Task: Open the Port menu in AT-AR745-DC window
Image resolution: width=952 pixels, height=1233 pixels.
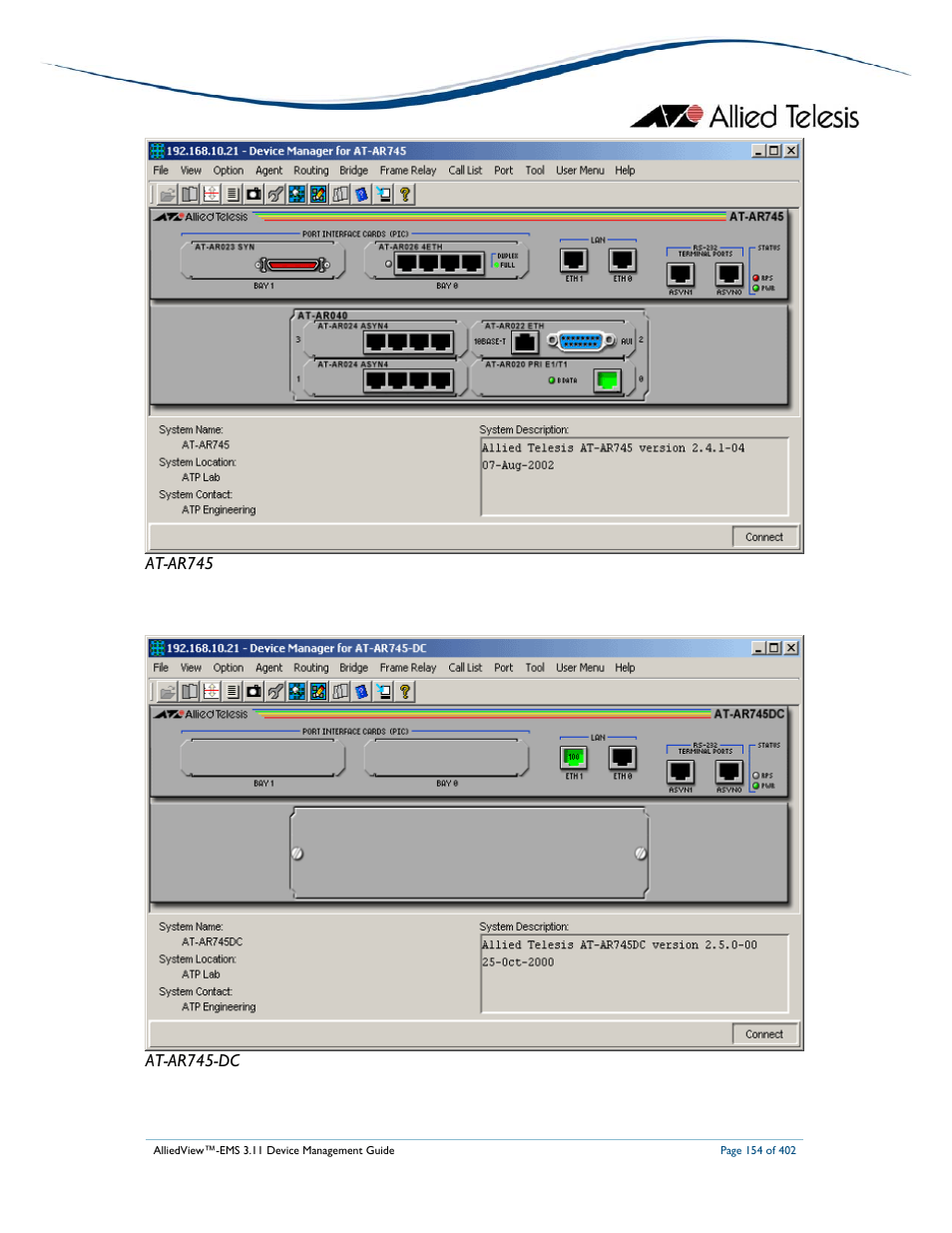Action: [504, 668]
